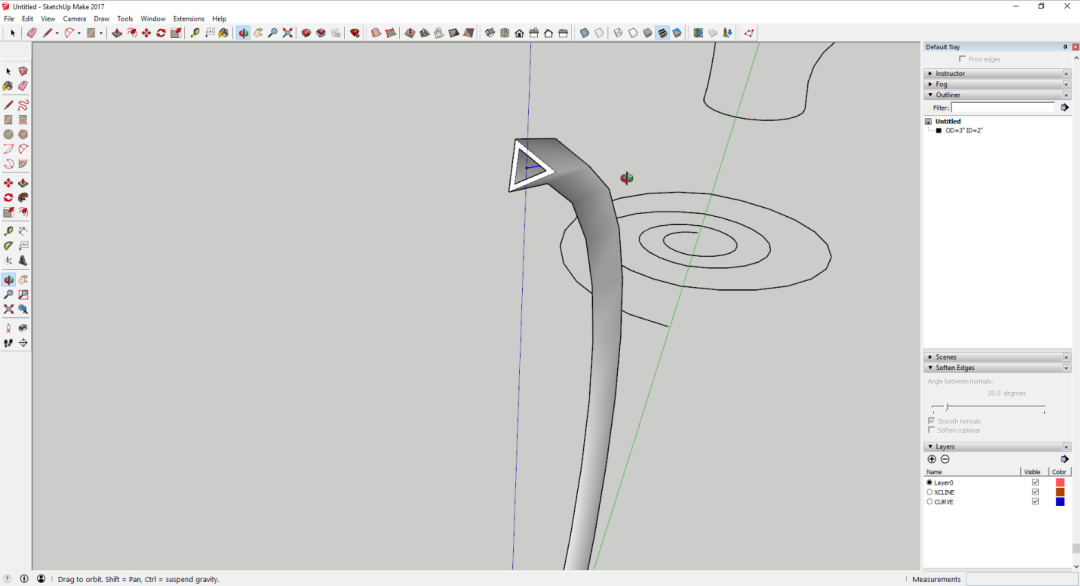Open the Camera menu
The height and width of the screenshot is (586, 1080).
(74, 19)
